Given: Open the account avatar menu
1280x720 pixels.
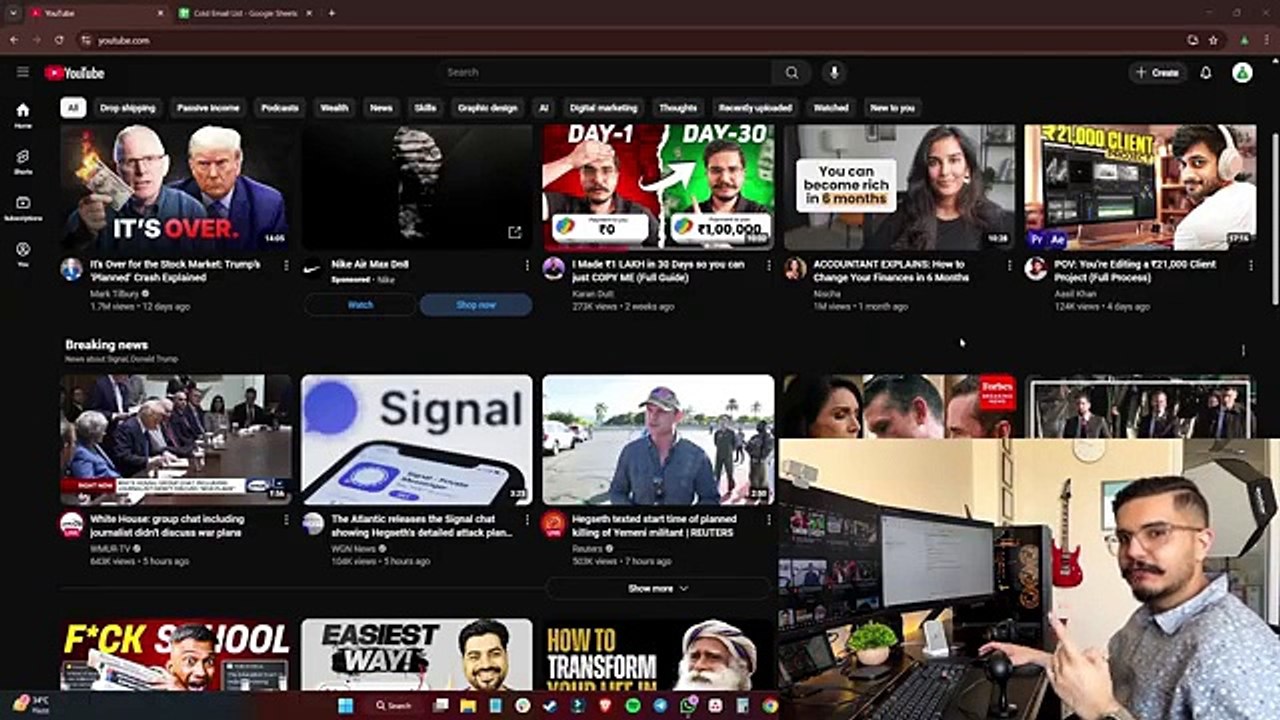Looking at the screenshot, I should tap(1242, 72).
